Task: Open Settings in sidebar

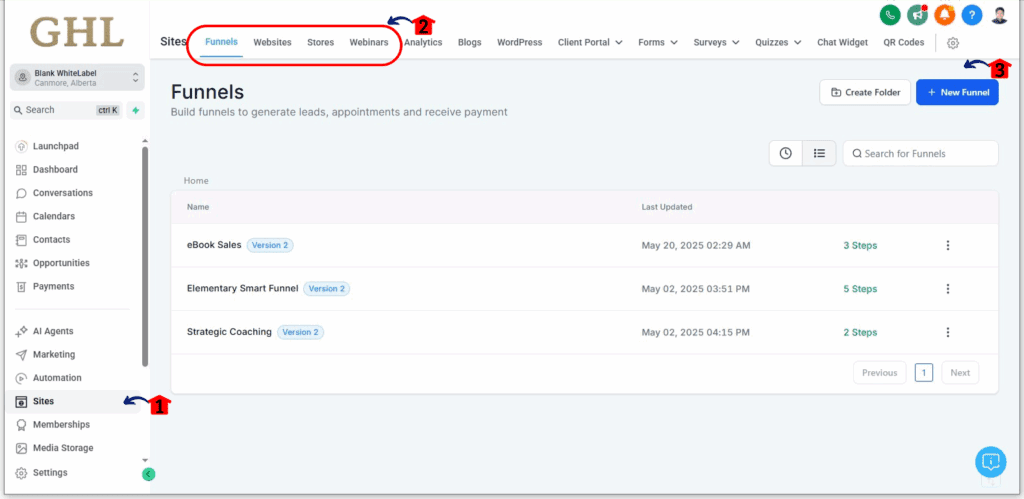Action: click(x=50, y=472)
